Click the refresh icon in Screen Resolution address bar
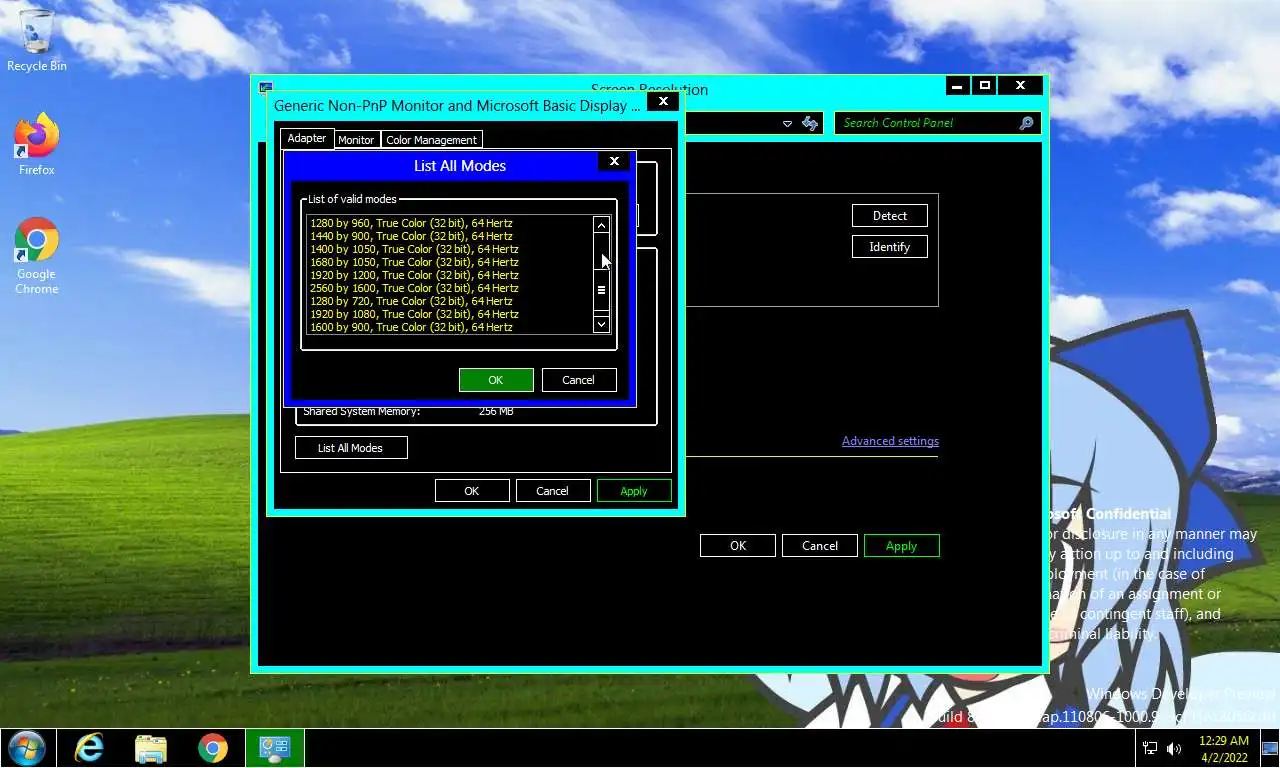The image size is (1280, 768). pos(810,123)
